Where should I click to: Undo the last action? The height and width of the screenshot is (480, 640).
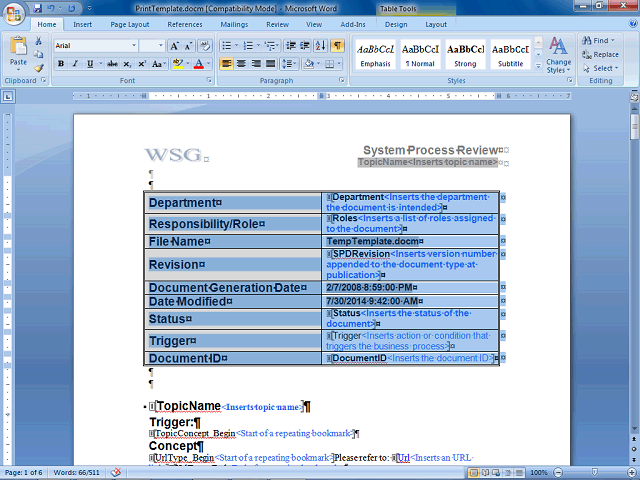[51, 8]
